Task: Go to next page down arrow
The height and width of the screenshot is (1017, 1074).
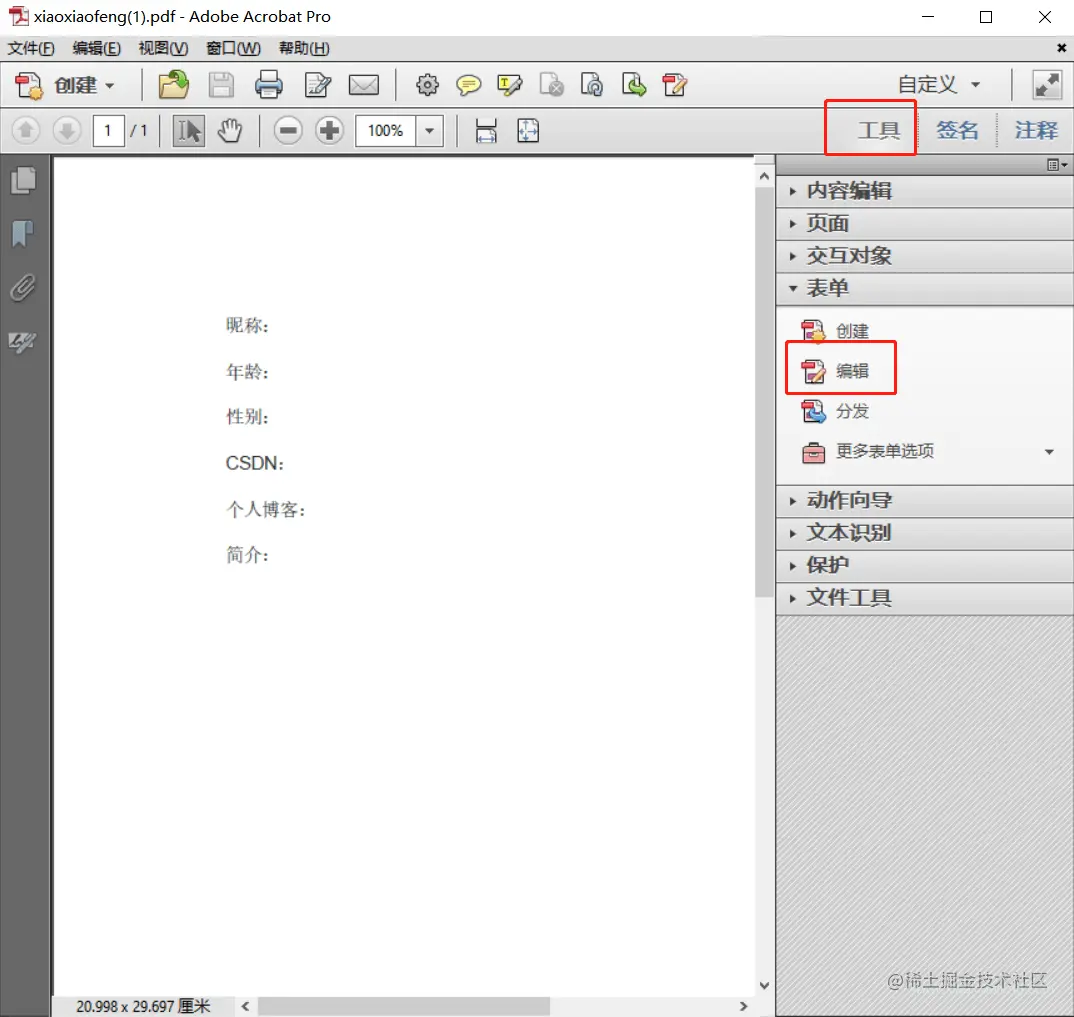Action: coord(67,130)
